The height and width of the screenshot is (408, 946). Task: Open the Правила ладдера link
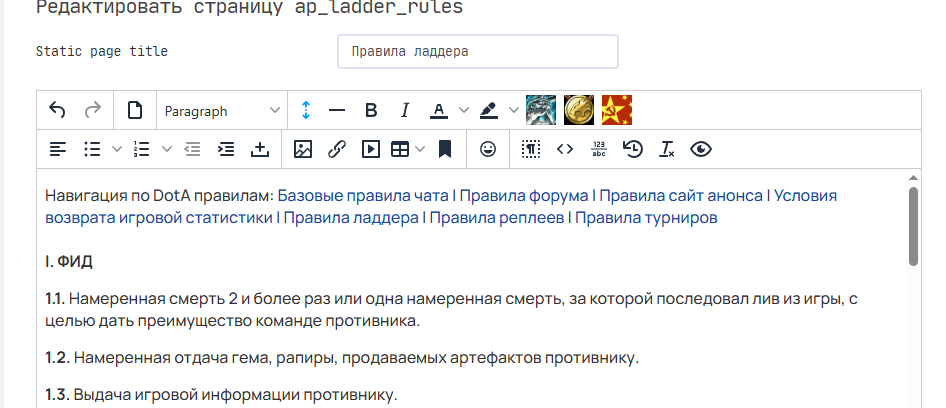(351, 217)
